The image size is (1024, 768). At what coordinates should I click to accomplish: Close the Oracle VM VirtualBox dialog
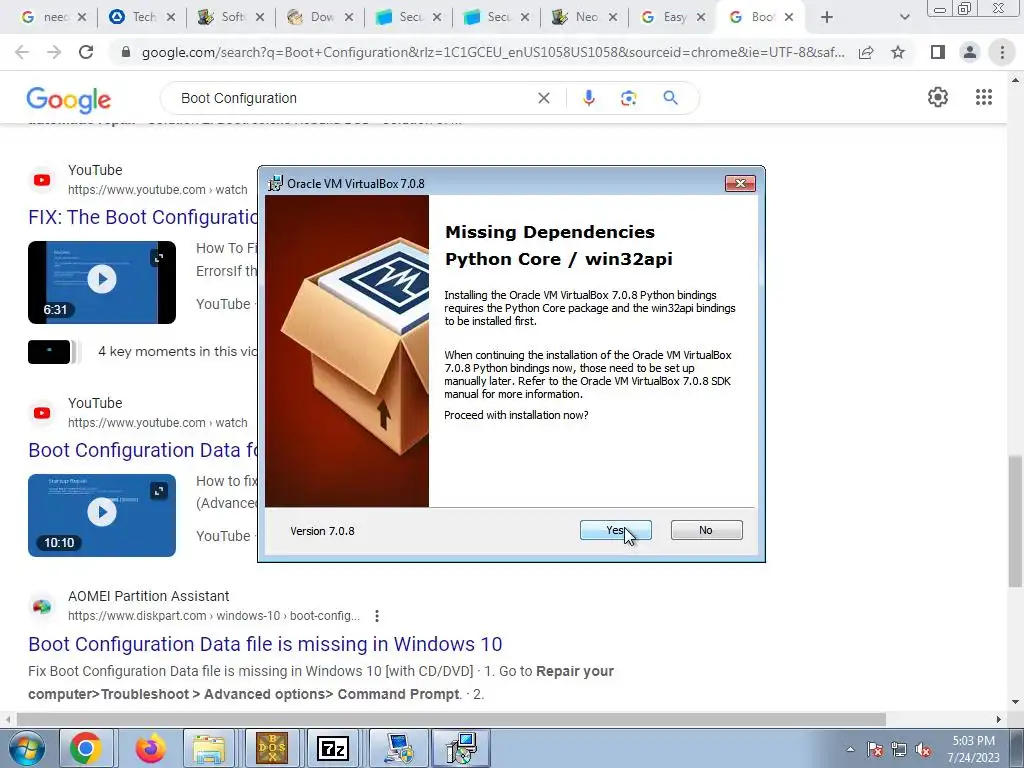coord(740,184)
